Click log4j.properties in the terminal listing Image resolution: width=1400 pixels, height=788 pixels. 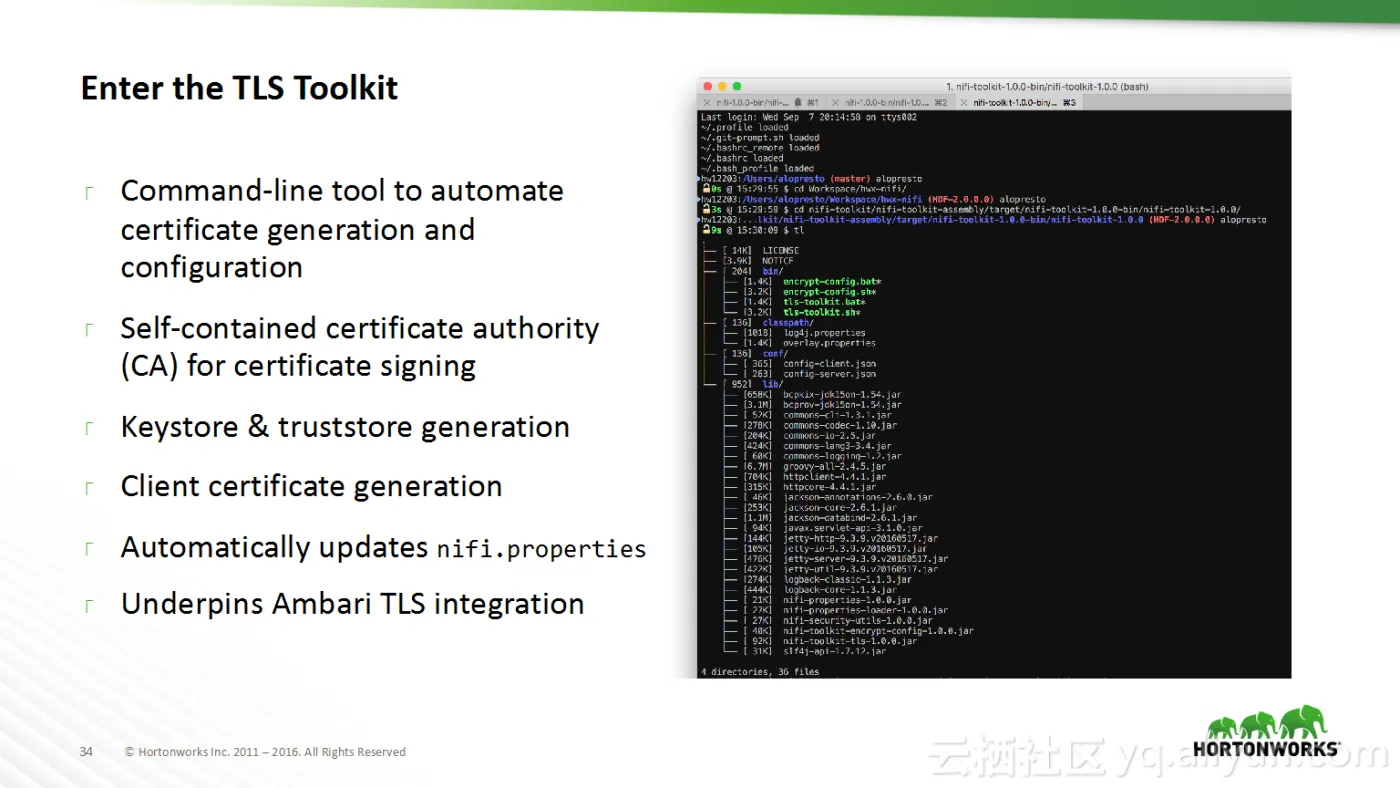pyautogui.click(x=824, y=333)
